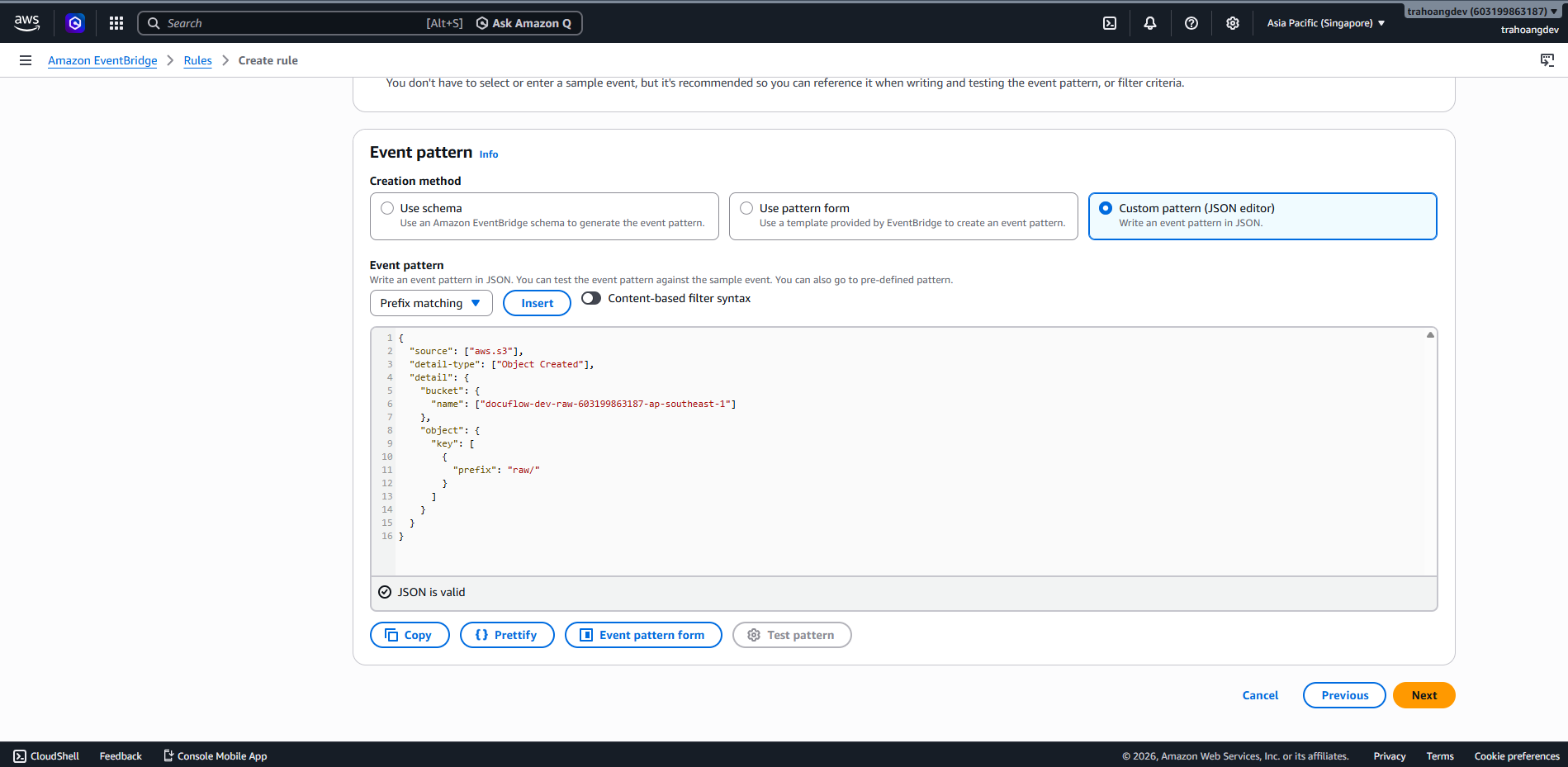Open the AWS console home logo
This screenshot has height=767, width=1568.
[26, 23]
